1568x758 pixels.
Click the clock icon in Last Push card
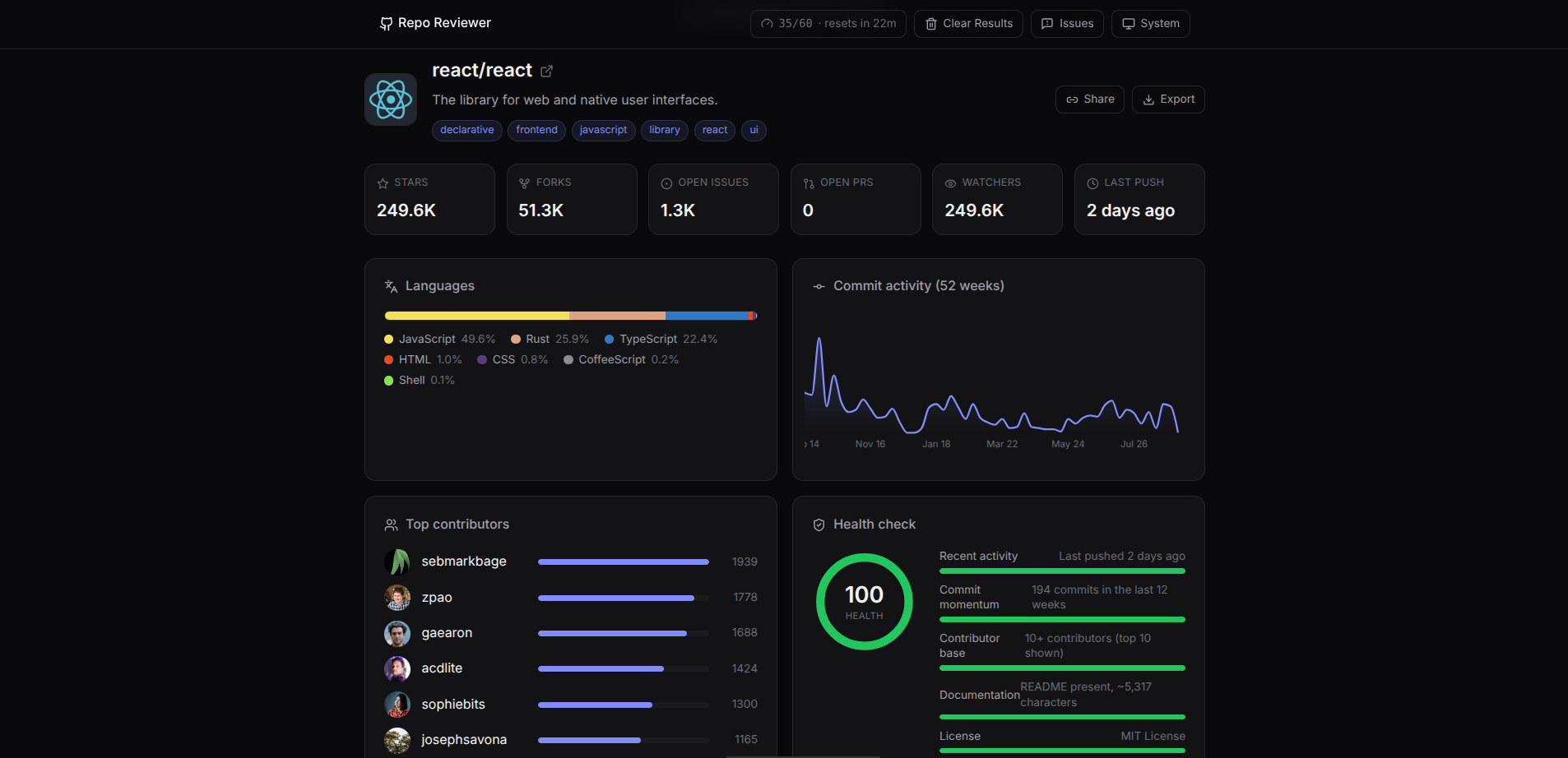tap(1092, 183)
